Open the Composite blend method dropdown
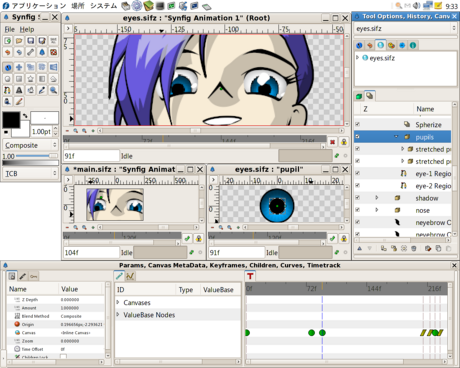460x368 pixels. 31,145
